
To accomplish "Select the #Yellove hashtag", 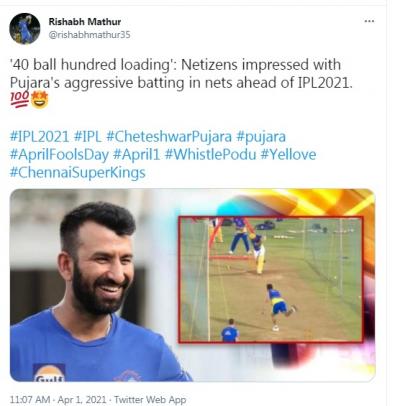I will [288, 155].
